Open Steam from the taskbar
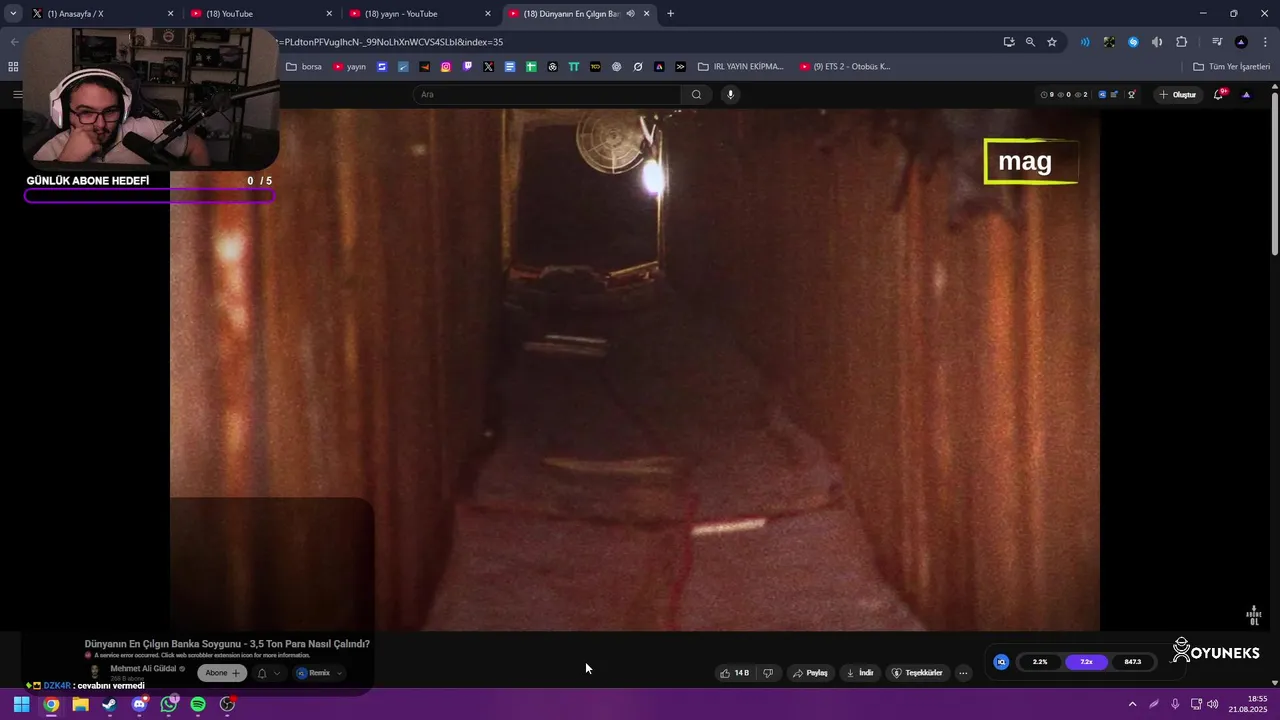The width and height of the screenshot is (1280, 720). (109, 704)
